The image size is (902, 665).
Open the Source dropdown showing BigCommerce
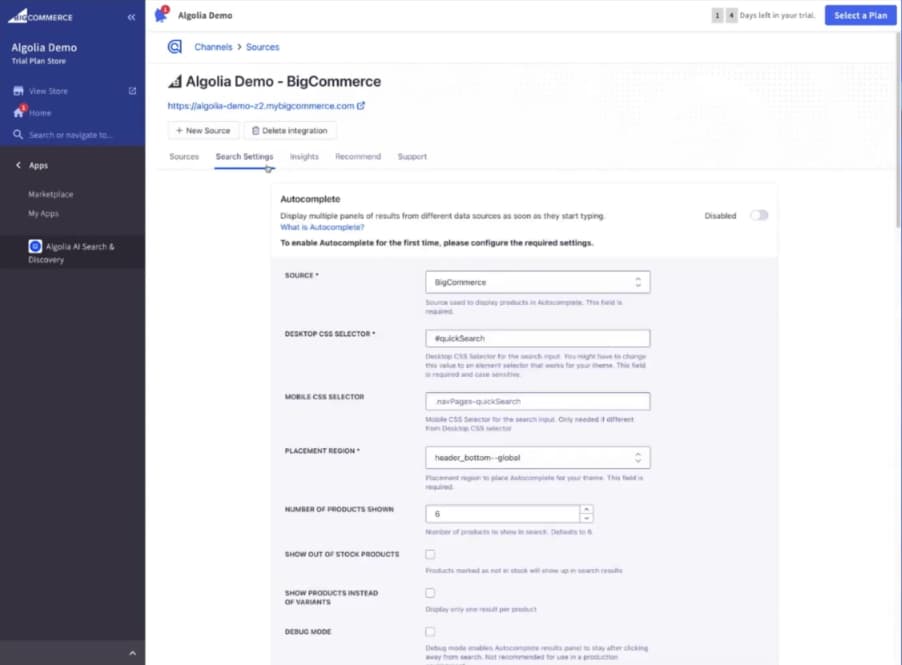[538, 282]
